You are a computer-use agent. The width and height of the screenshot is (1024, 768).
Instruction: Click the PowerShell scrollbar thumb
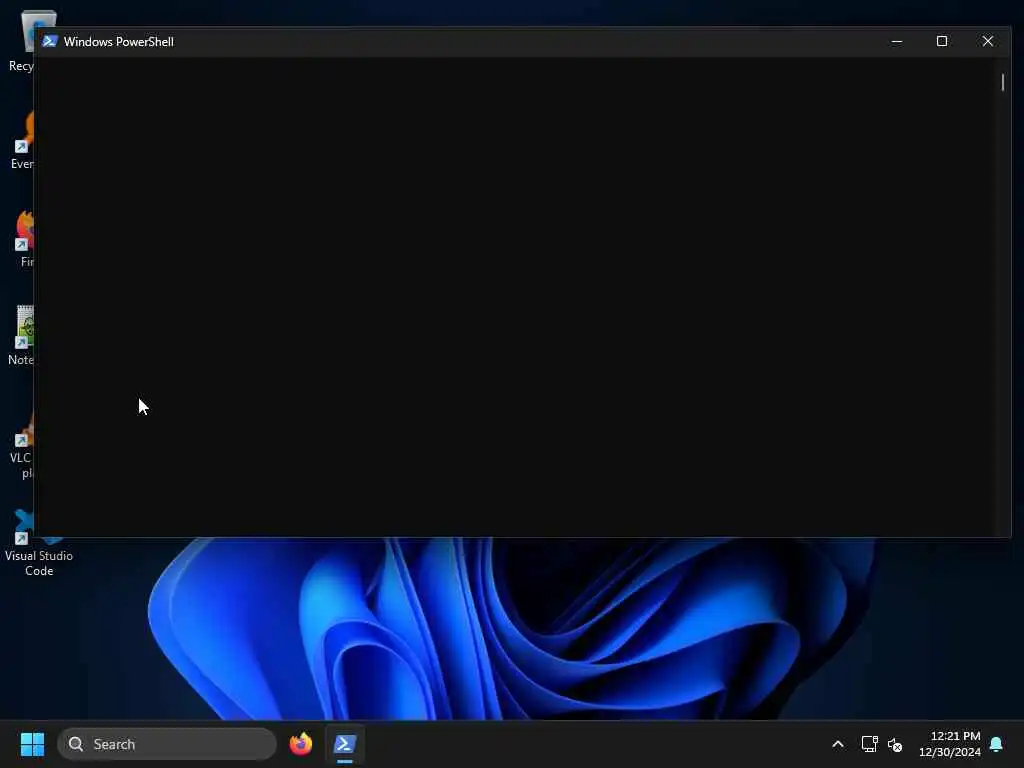pyautogui.click(x=1003, y=82)
